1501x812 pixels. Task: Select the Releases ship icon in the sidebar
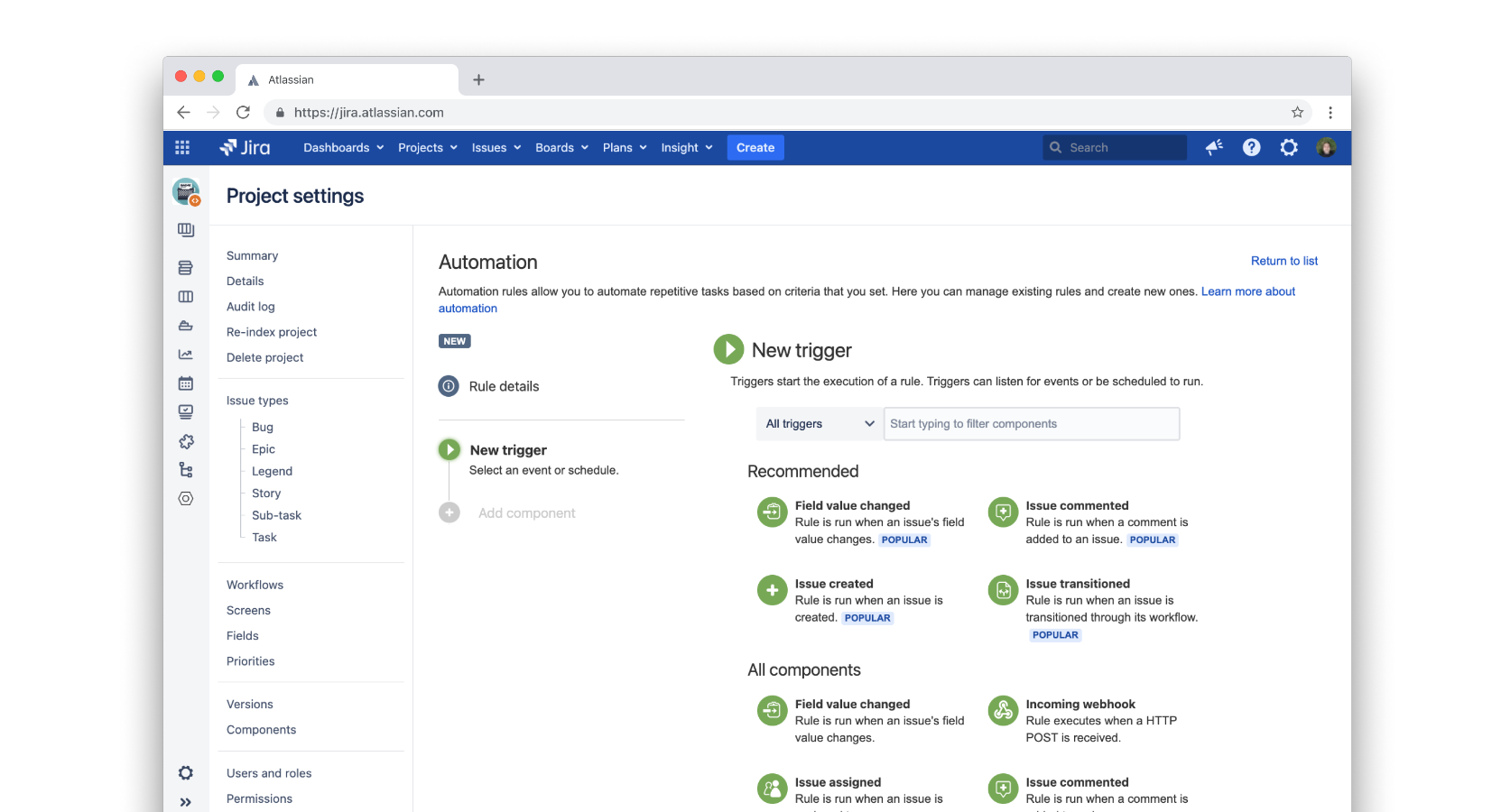185,325
